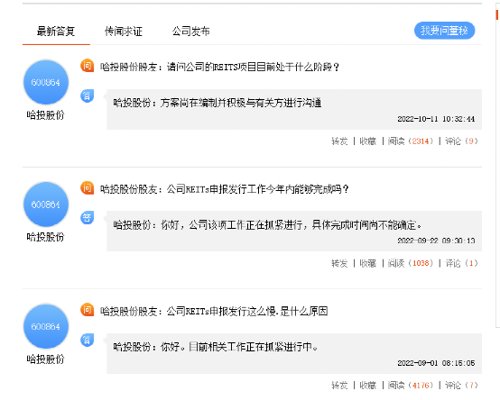500x400 pixels.
Task: Click the orange question icon of third post
Action: (87, 310)
